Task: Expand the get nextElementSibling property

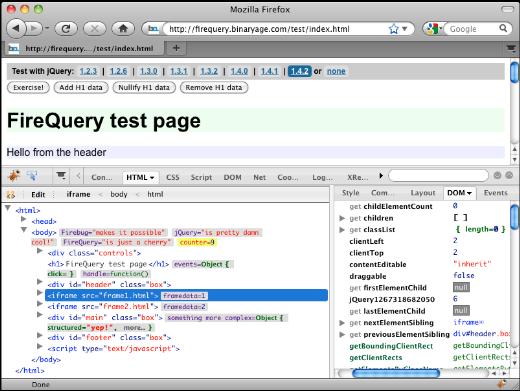Action: pos(342,323)
